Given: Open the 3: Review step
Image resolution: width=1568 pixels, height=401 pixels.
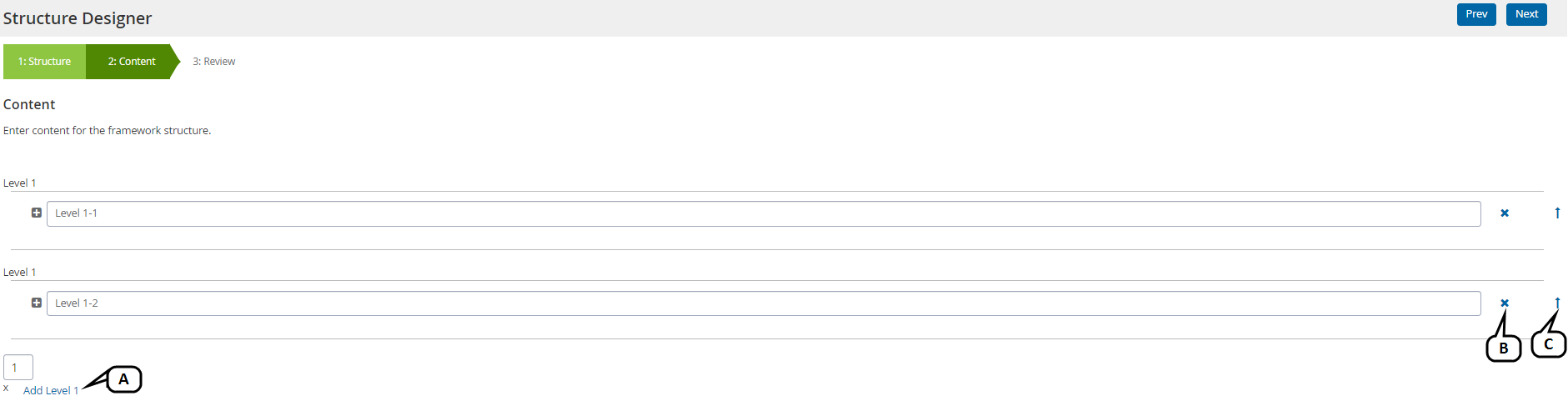Looking at the screenshot, I should pos(214,62).
